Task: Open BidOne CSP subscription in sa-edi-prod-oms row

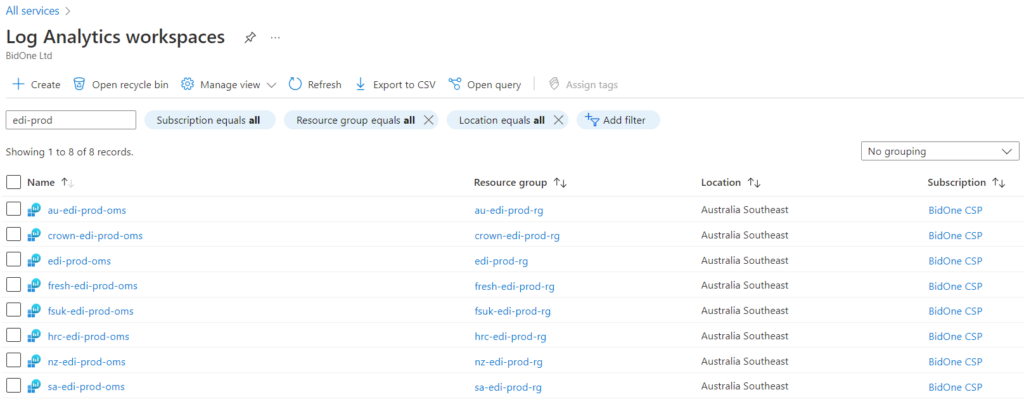Action: pos(955,387)
